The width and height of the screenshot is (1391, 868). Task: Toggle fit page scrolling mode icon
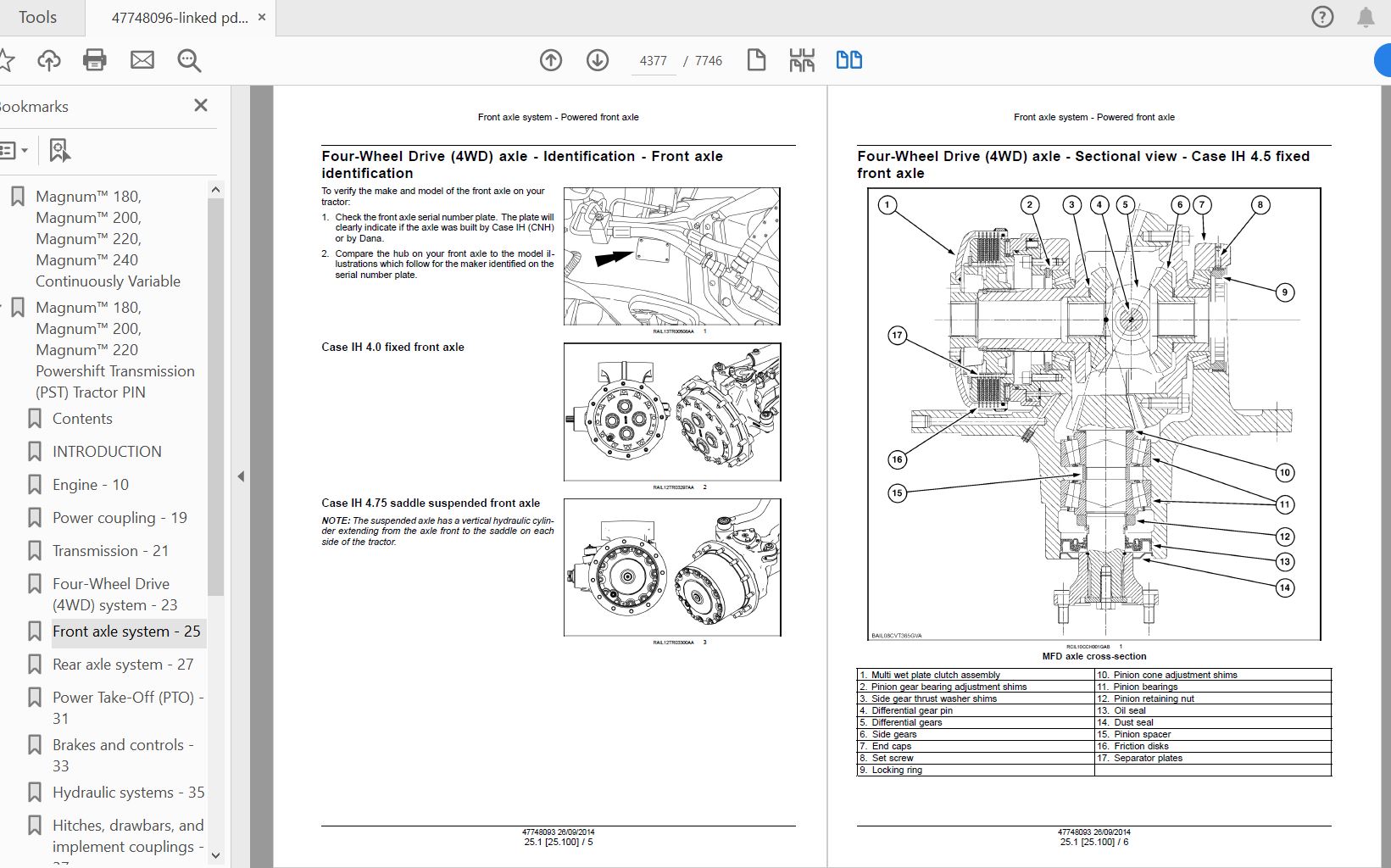point(802,60)
